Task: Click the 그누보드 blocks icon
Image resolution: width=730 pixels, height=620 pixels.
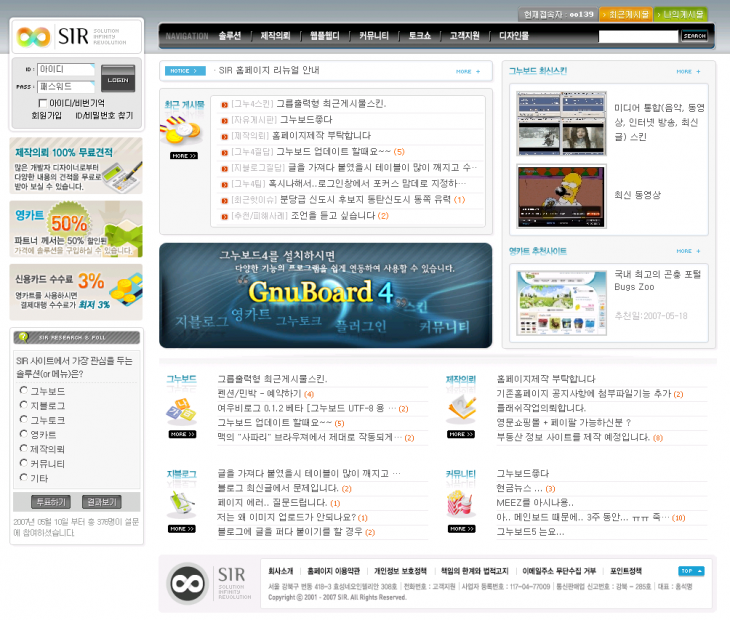Action: tap(181, 411)
